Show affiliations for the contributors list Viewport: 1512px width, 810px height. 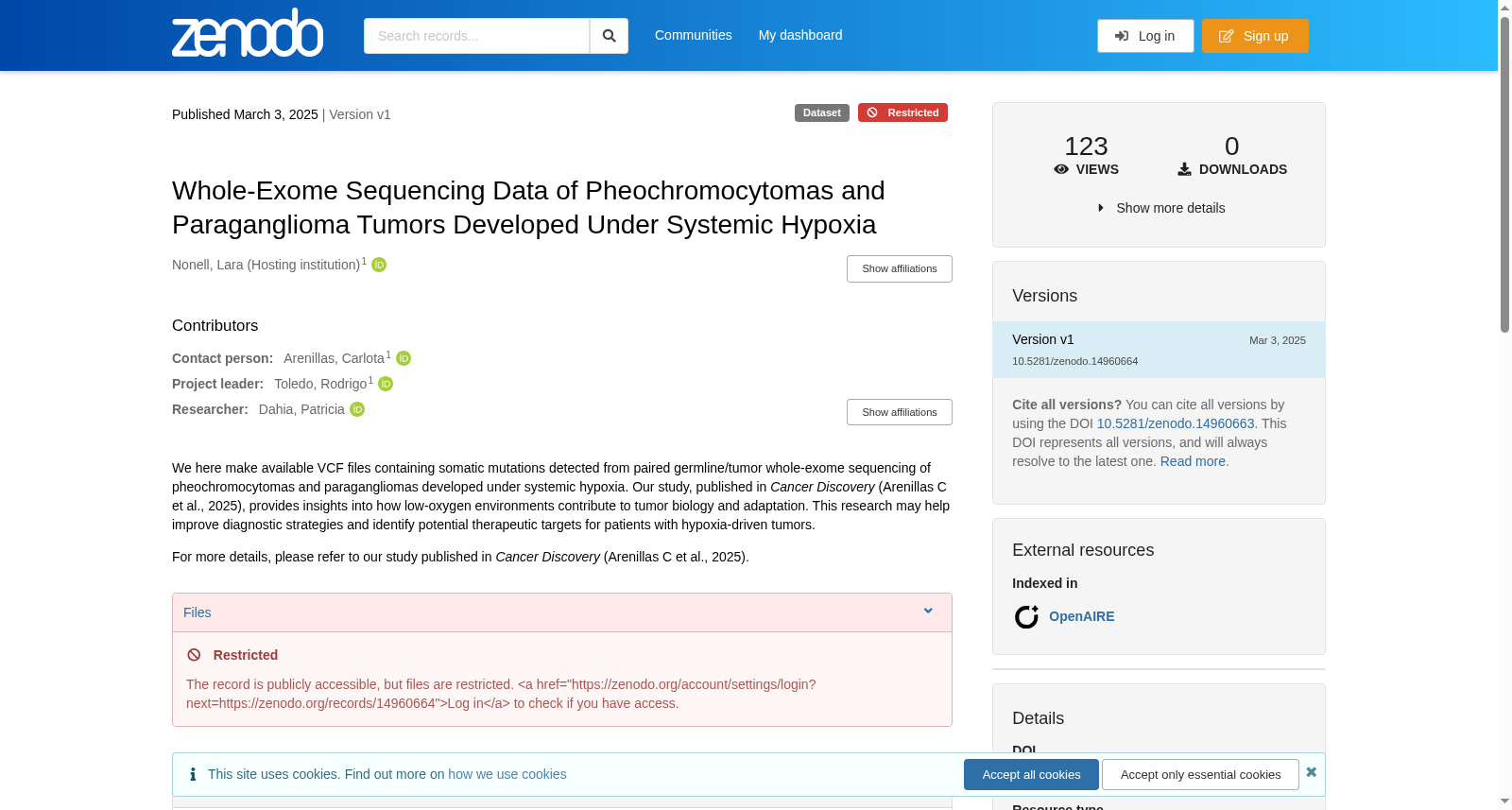click(900, 412)
